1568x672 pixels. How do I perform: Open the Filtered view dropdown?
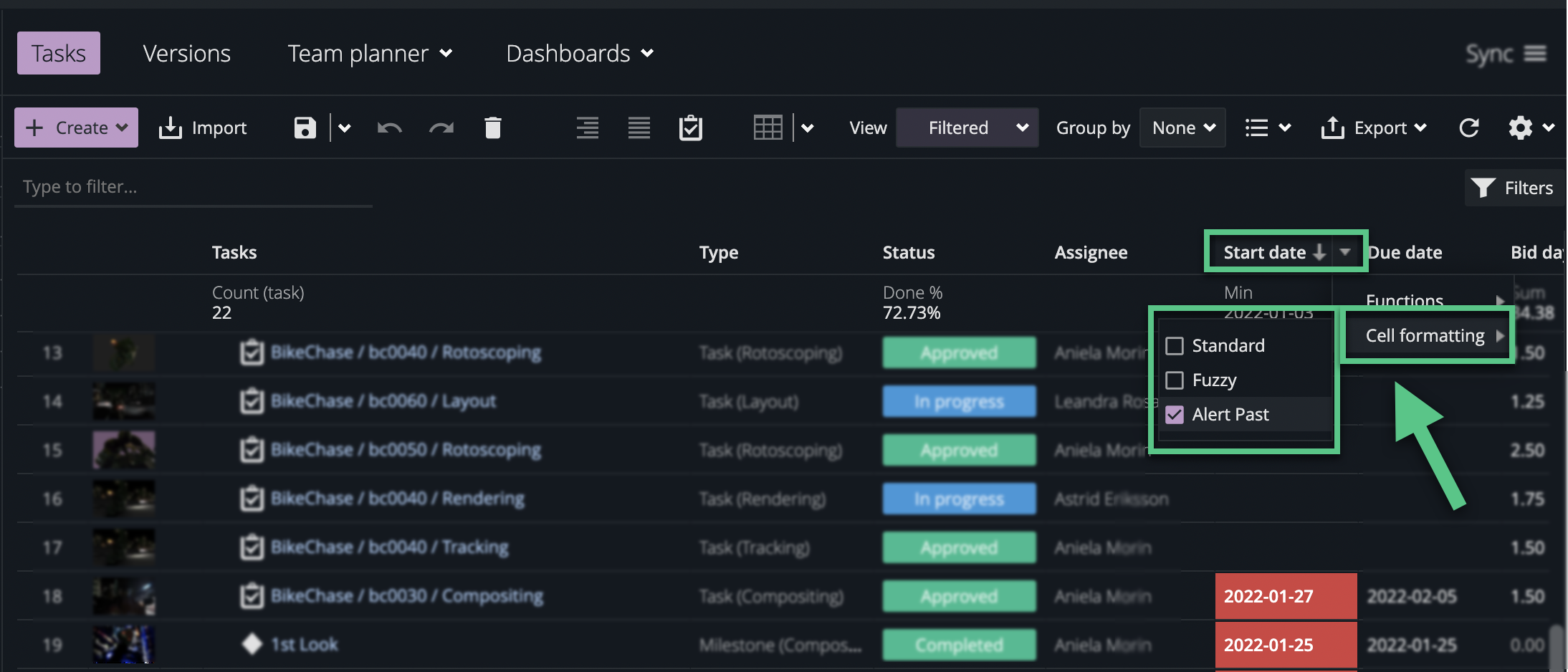[967, 128]
